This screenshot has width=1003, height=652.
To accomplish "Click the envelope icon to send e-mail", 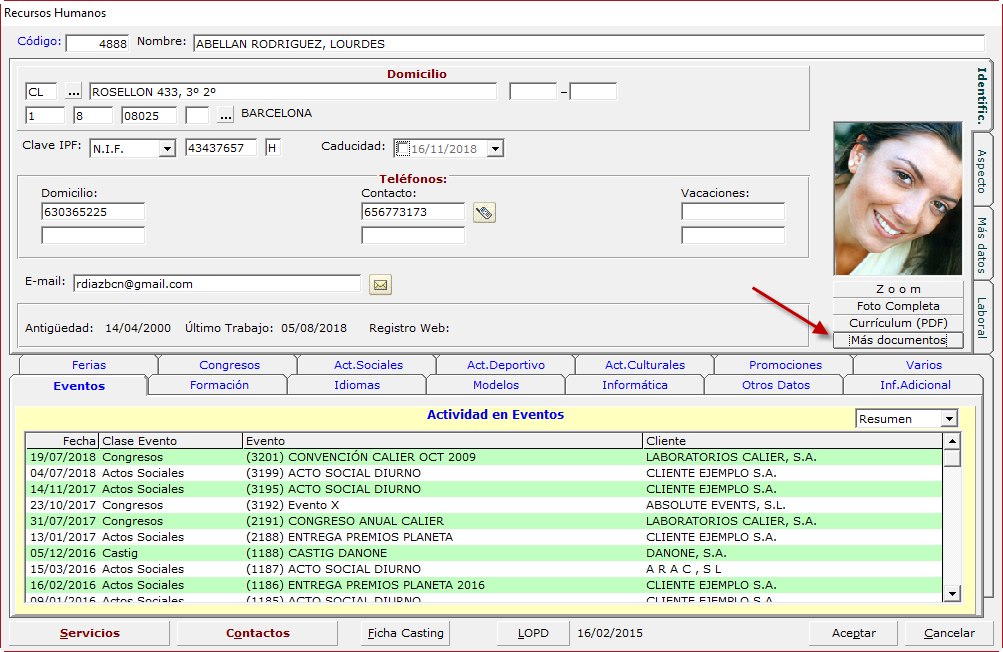I will (x=381, y=285).
